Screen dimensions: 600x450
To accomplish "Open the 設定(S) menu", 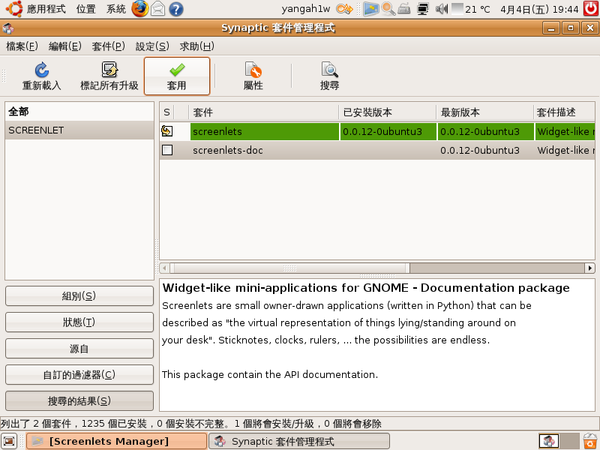I will [152, 46].
